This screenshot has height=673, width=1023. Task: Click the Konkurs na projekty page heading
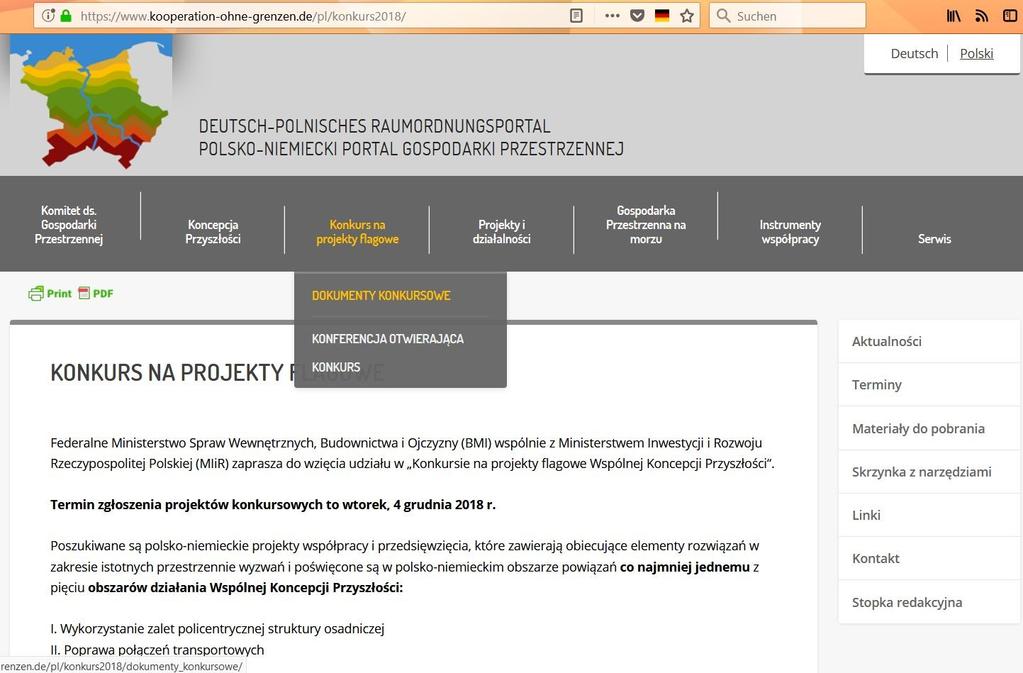[x=217, y=372]
